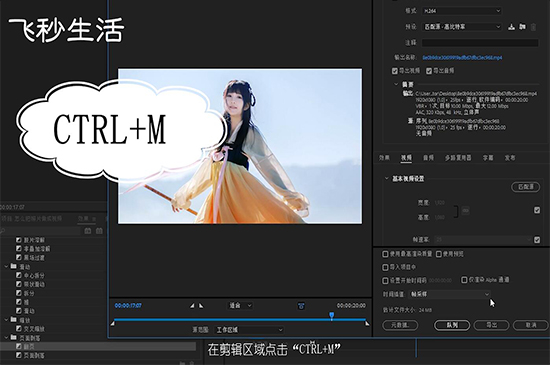Click the import preset icon
This screenshot has width=550, height=365.
pos(522,27)
